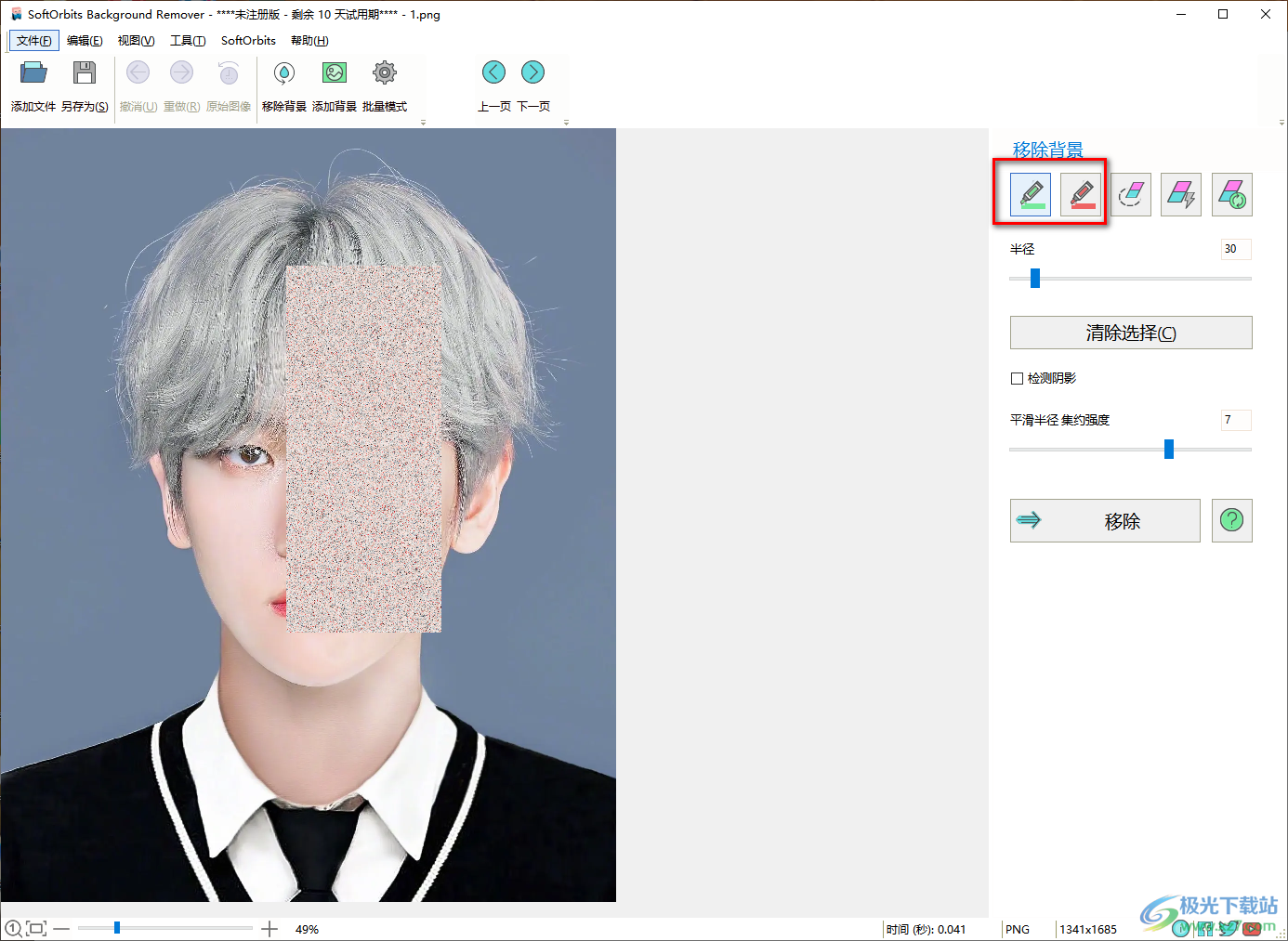The height and width of the screenshot is (941, 1288).
Task: Click the Add File folder icon
Action: pos(33,72)
